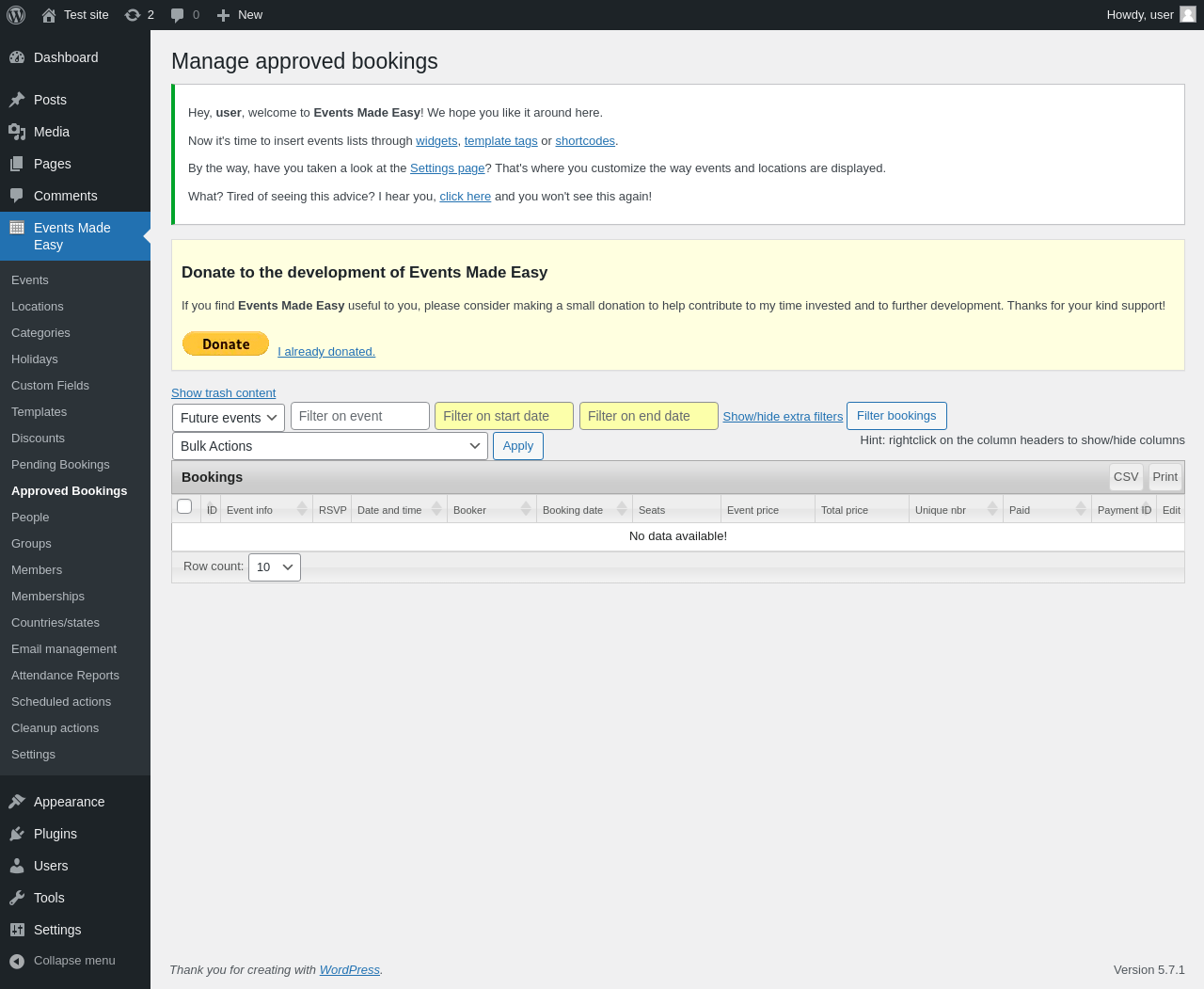This screenshot has height=989, width=1204.
Task: Click the Seats column header
Action: 676,509
